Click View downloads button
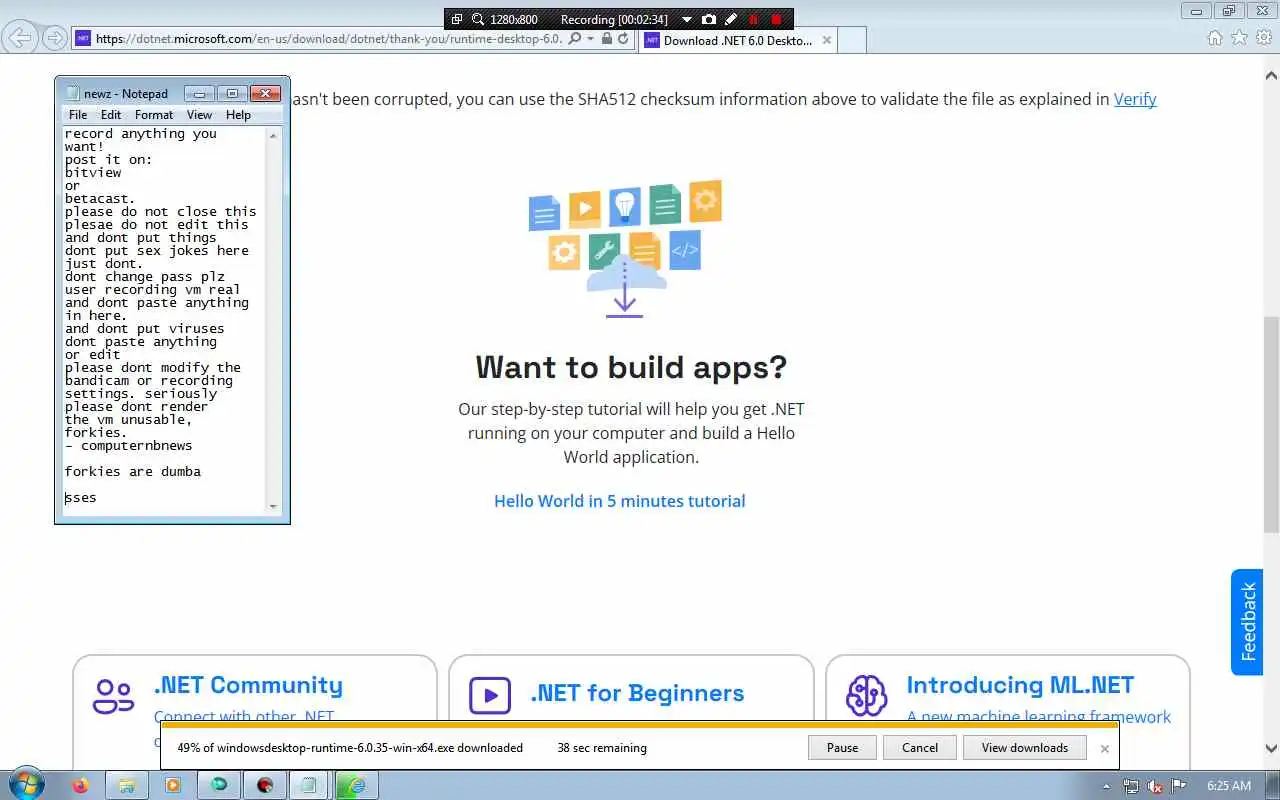 (x=1025, y=747)
